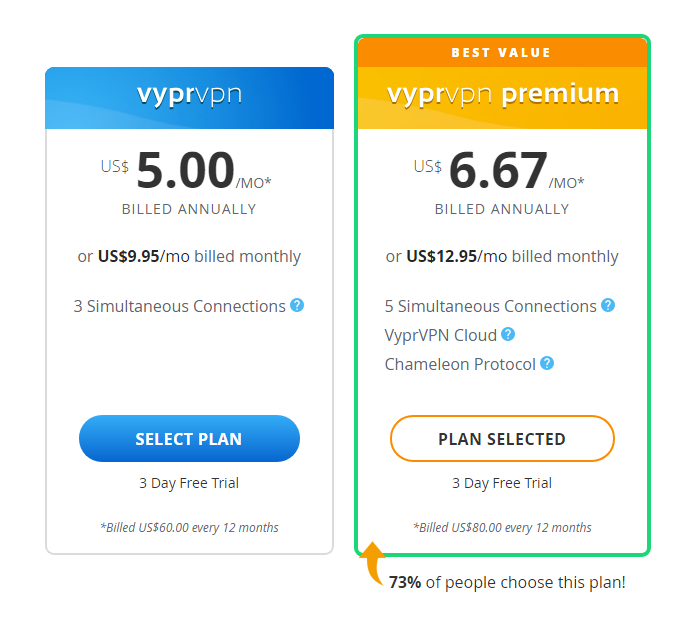Screen dimensions: 690x618
Task: Select the 6.67 per month price
Action: click(x=499, y=170)
